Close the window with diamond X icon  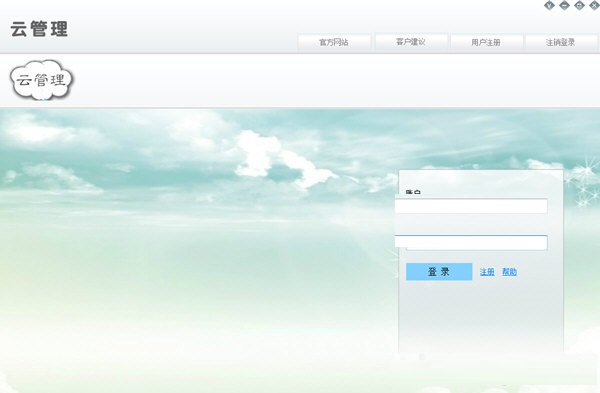coord(594,5)
